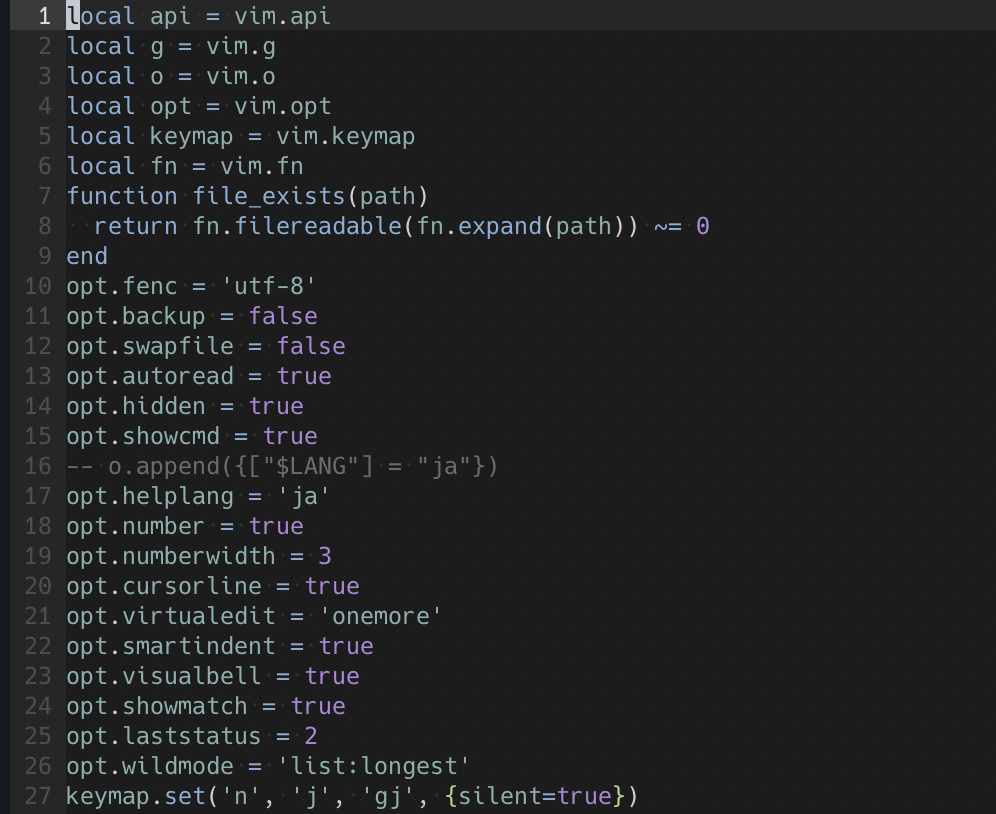Click the 'list:longest' string on line 26

[x=374, y=765]
